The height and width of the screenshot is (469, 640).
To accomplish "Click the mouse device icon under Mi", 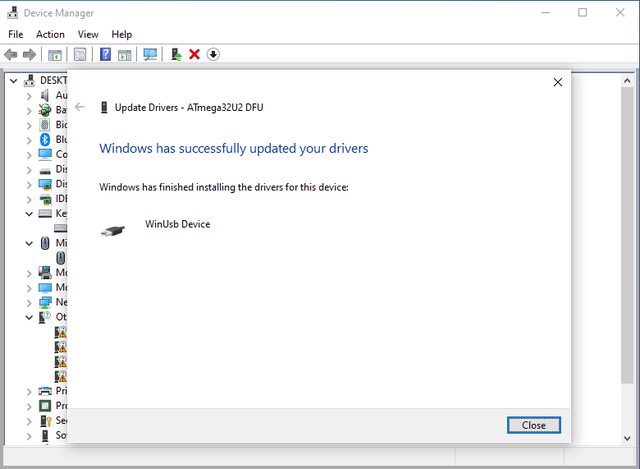I will tap(60, 258).
